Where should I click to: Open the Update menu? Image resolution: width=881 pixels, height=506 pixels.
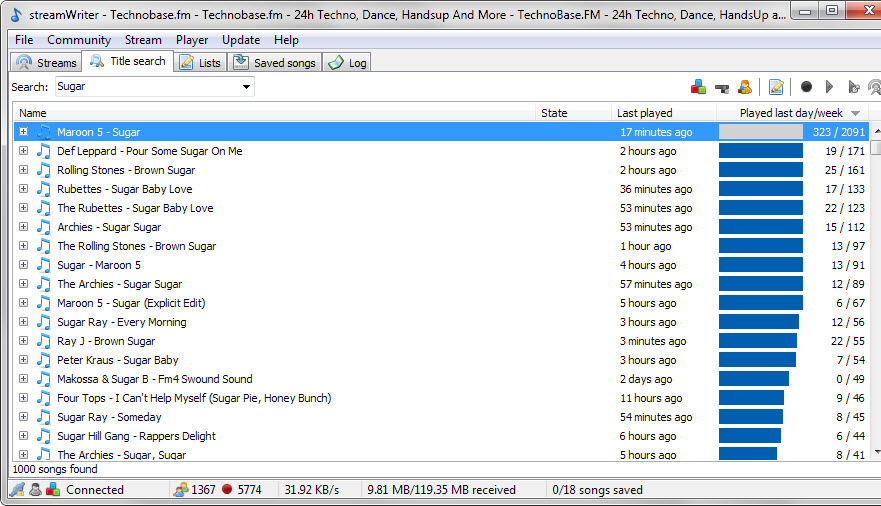coord(241,40)
